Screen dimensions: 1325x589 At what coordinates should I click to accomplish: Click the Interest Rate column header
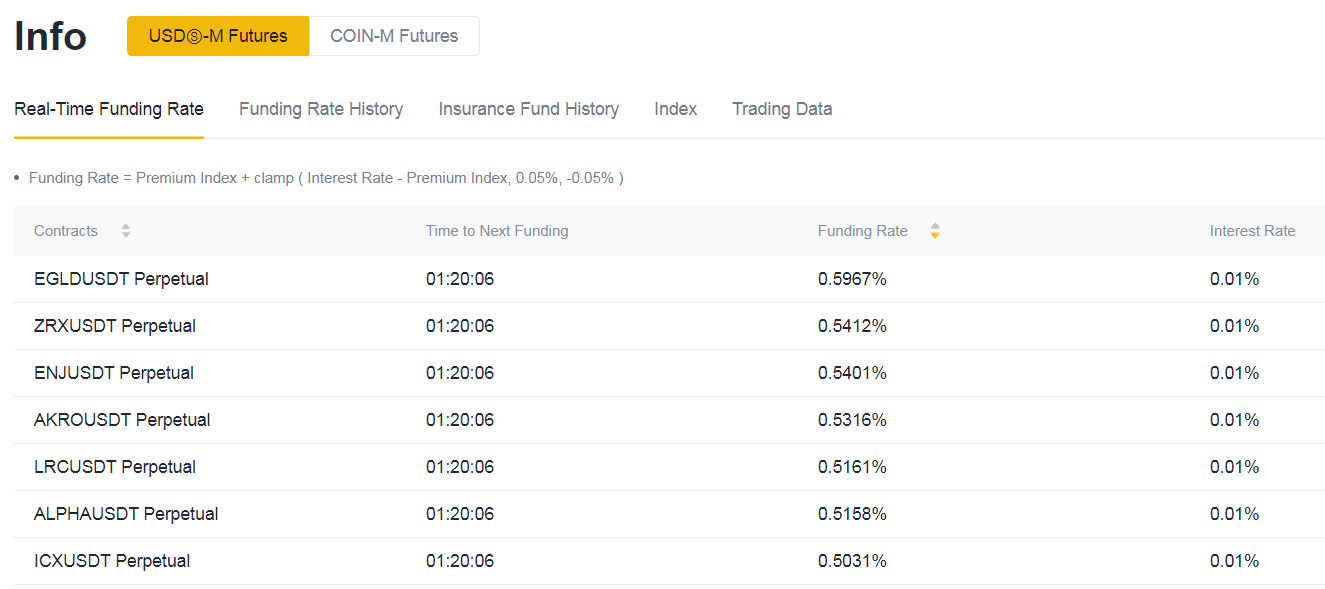pos(1252,231)
